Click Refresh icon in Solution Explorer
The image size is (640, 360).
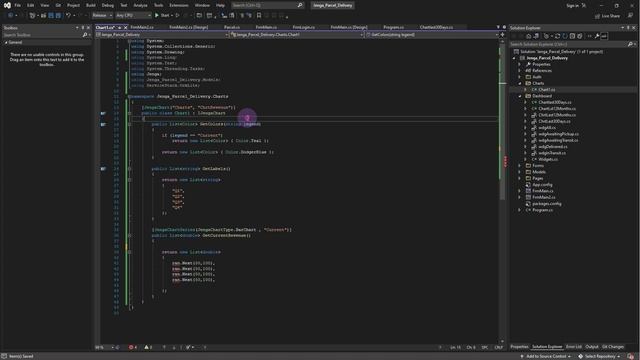[x=565, y=36]
